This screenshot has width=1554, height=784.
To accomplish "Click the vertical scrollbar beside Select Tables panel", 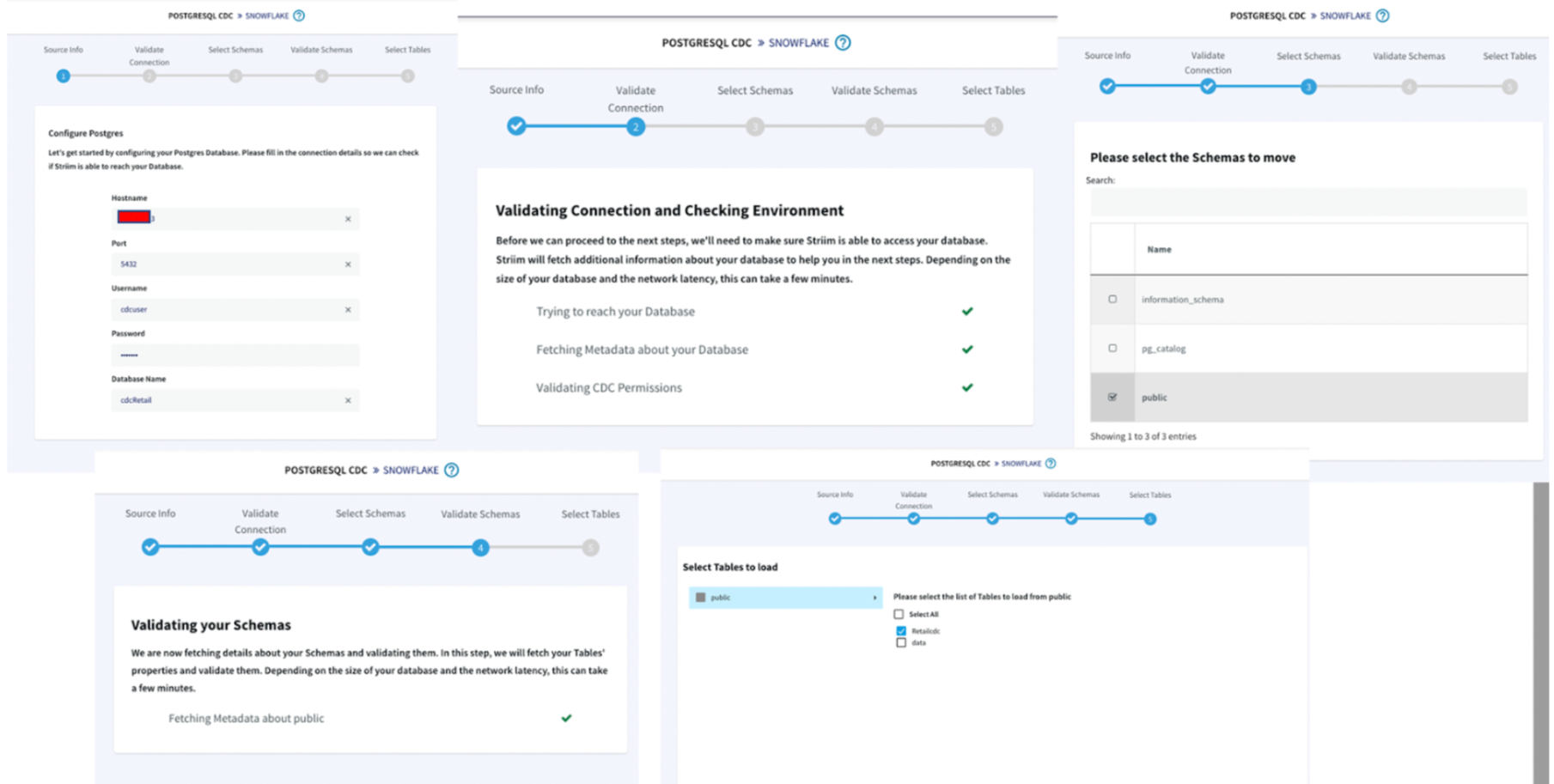I will pos(1541,633).
